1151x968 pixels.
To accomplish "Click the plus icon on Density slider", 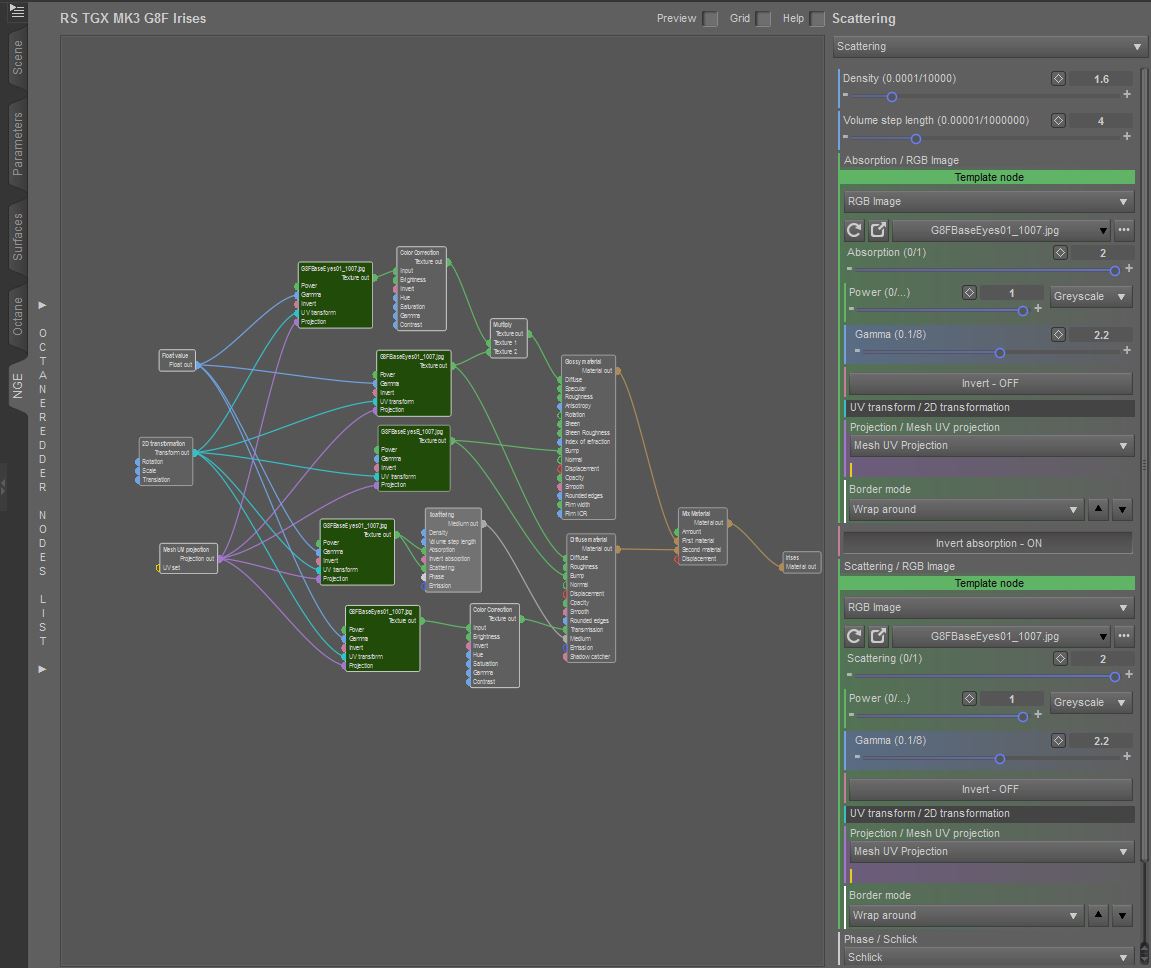I will (1127, 96).
